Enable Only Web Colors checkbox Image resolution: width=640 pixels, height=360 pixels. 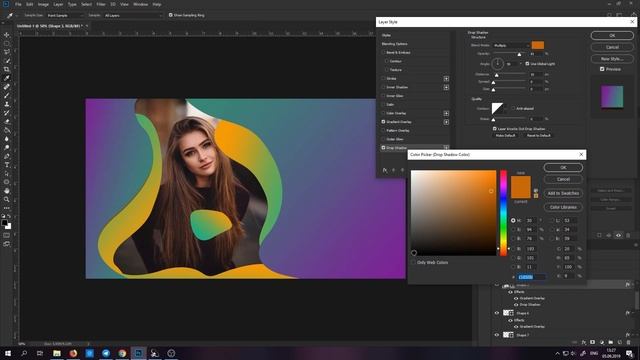pyautogui.click(x=413, y=262)
